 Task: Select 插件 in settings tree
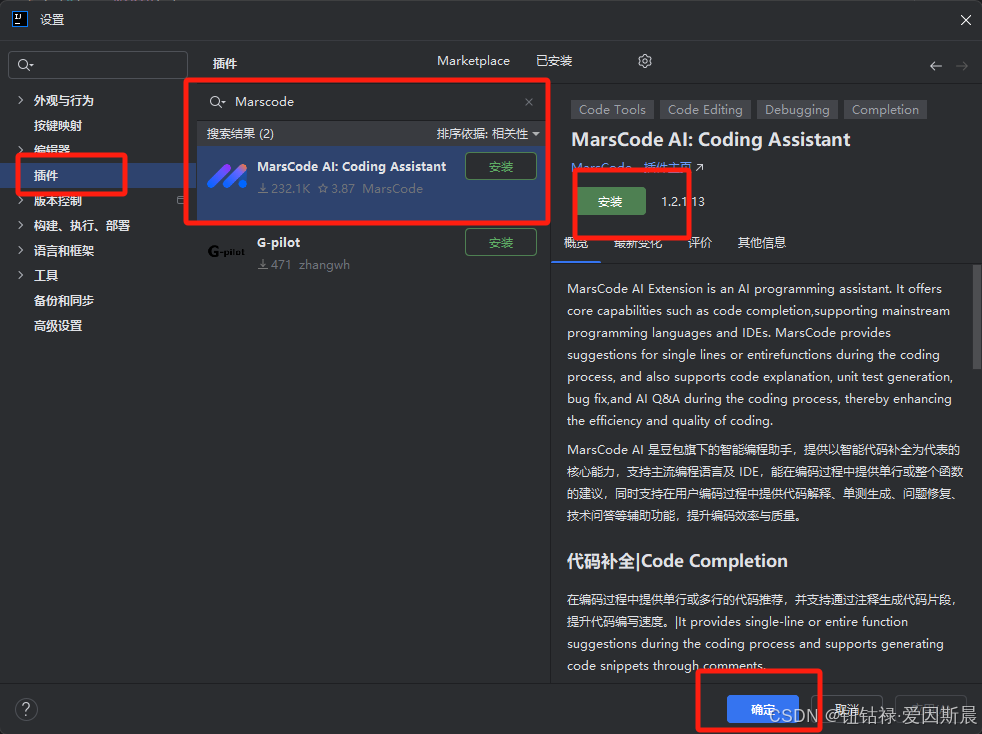(46, 175)
